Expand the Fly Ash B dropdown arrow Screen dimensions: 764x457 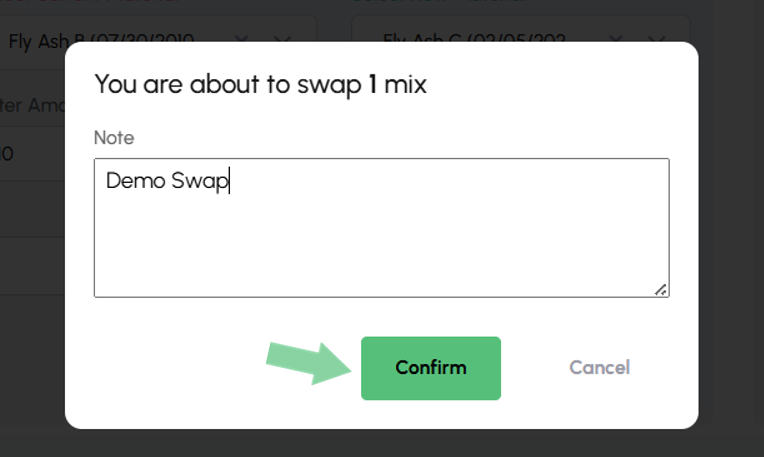pos(282,40)
